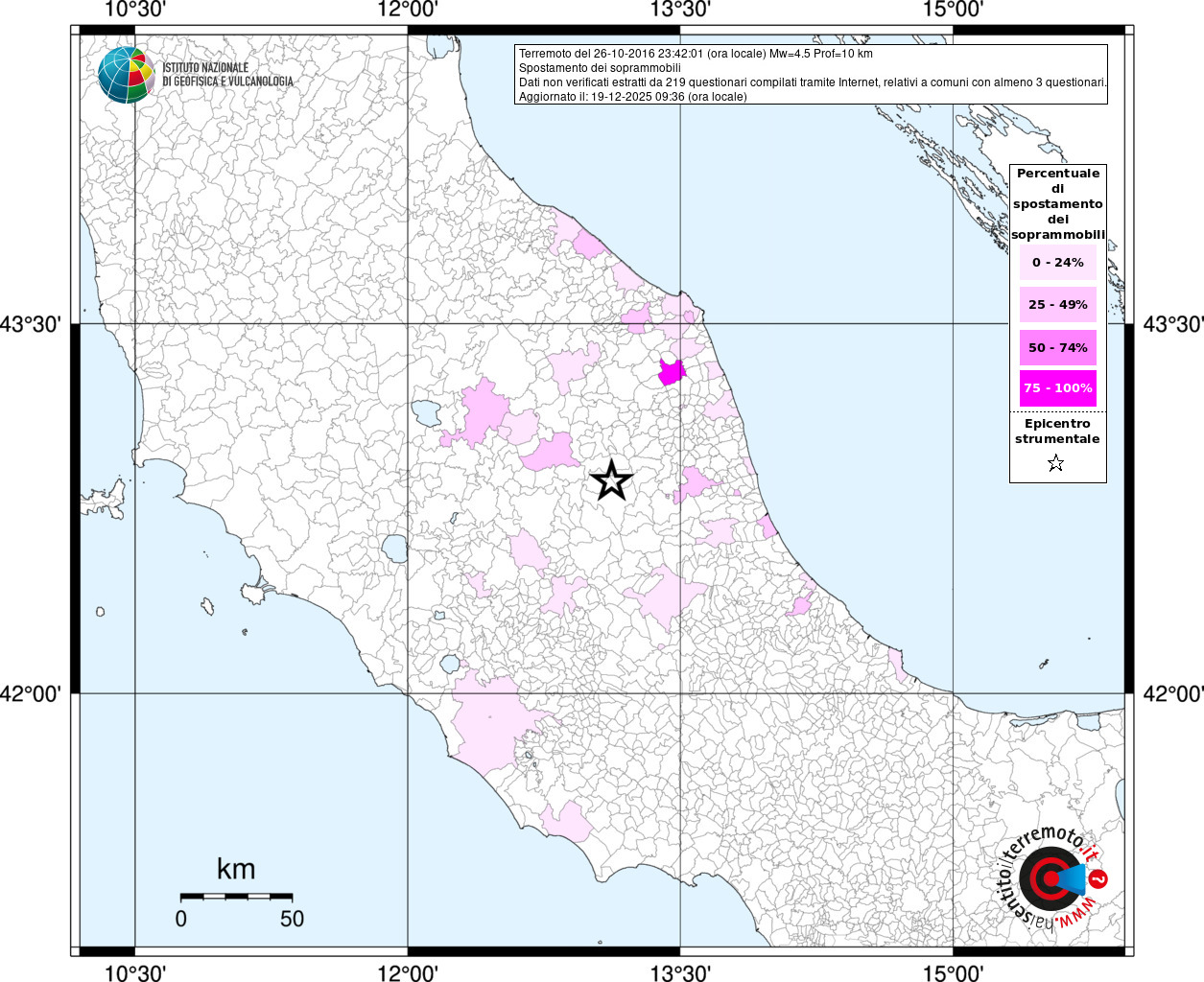
Task: Click the bottom axis label 15°00'
Action: click(x=953, y=973)
